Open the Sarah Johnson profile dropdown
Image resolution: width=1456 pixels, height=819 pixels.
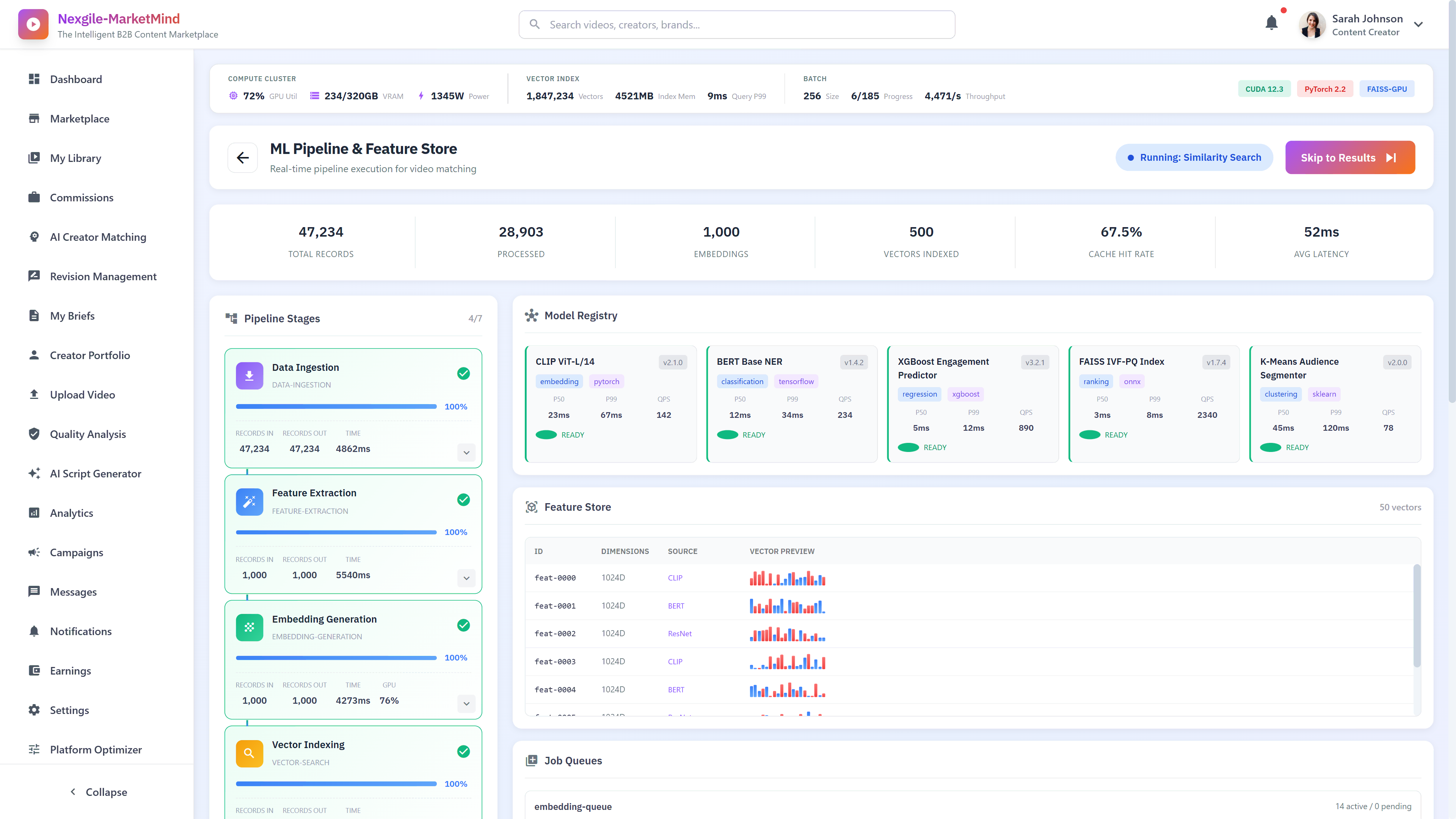click(1418, 24)
